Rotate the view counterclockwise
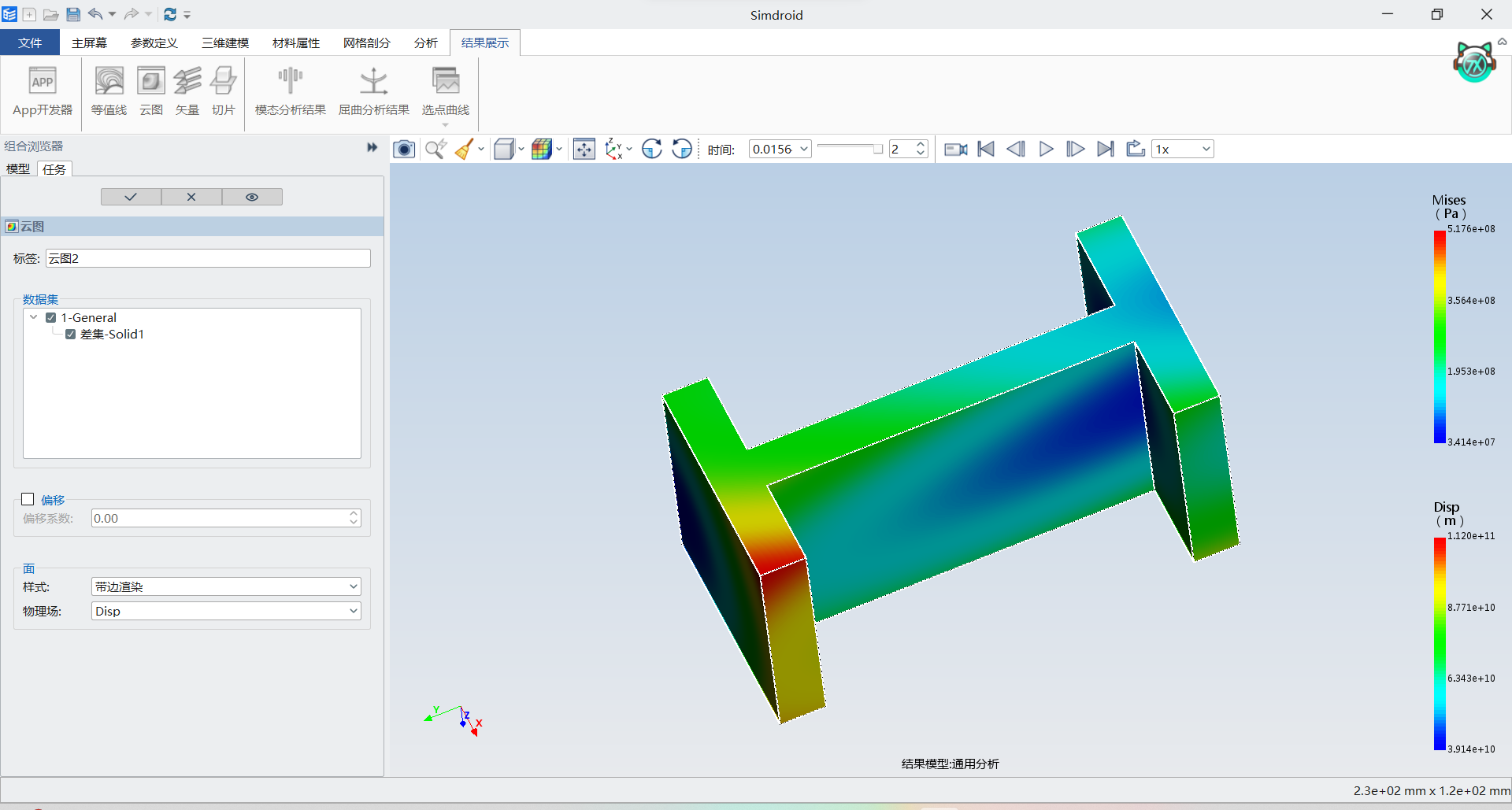The width and height of the screenshot is (1512, 810). coord(682,149)
